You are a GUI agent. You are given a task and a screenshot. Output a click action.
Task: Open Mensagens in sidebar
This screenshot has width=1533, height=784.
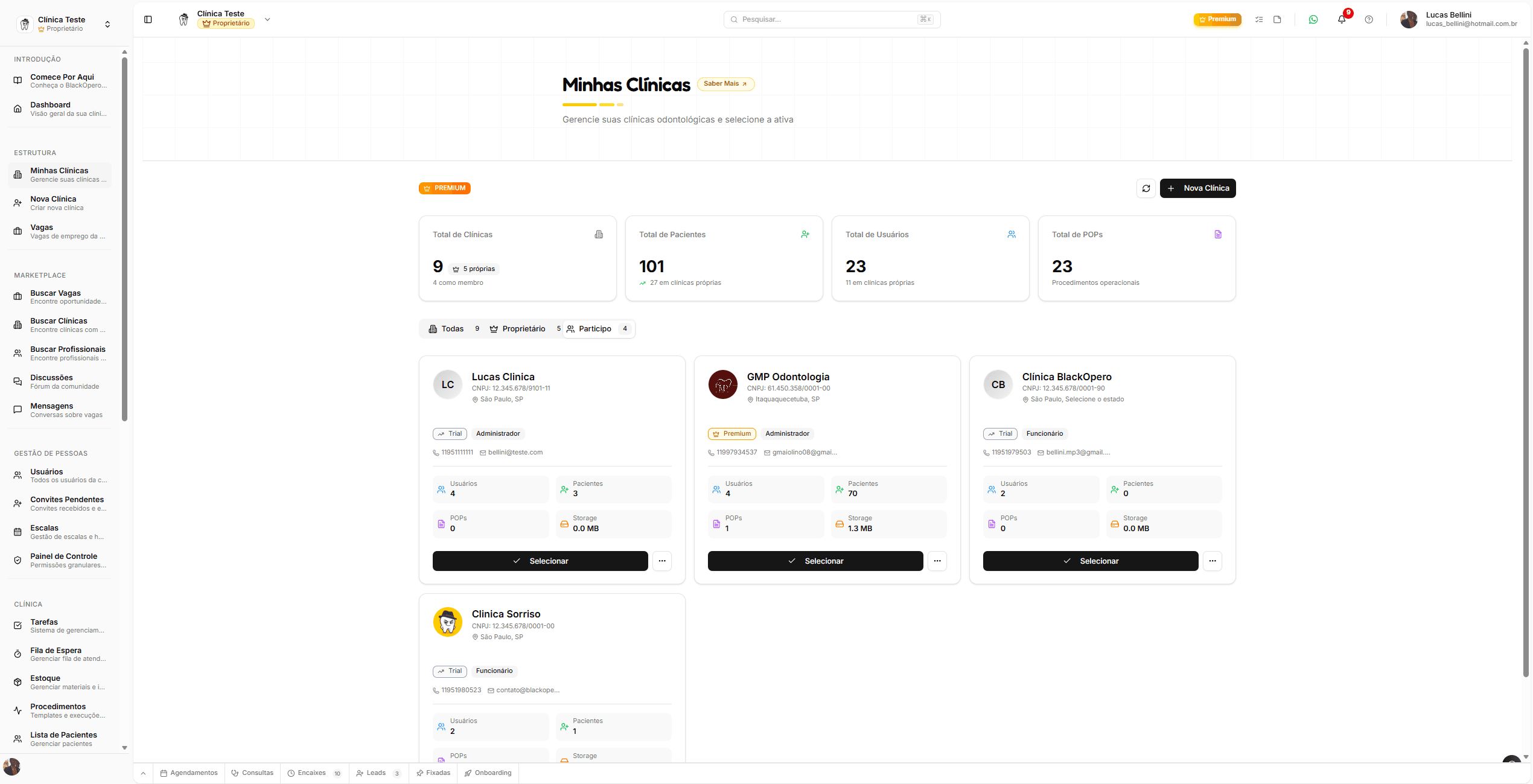pyautogui.click(x=60, y=410)
